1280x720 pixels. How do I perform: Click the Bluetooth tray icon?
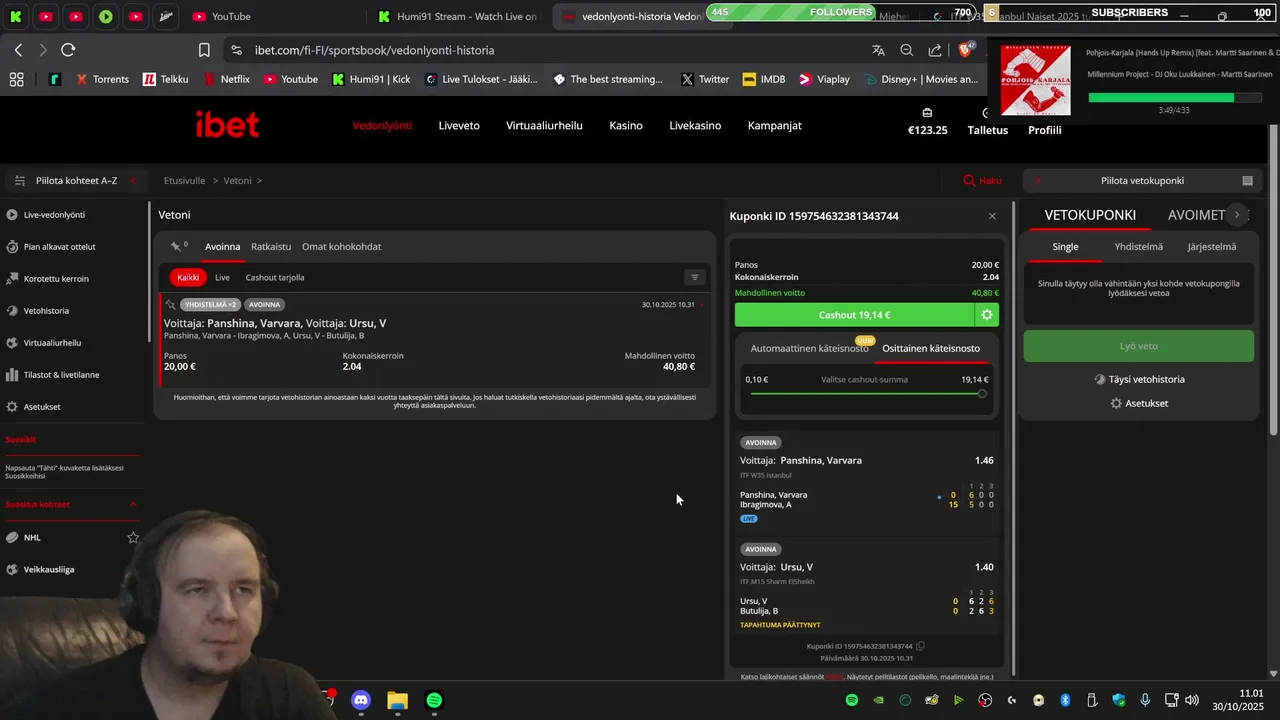click(1065, 700)
